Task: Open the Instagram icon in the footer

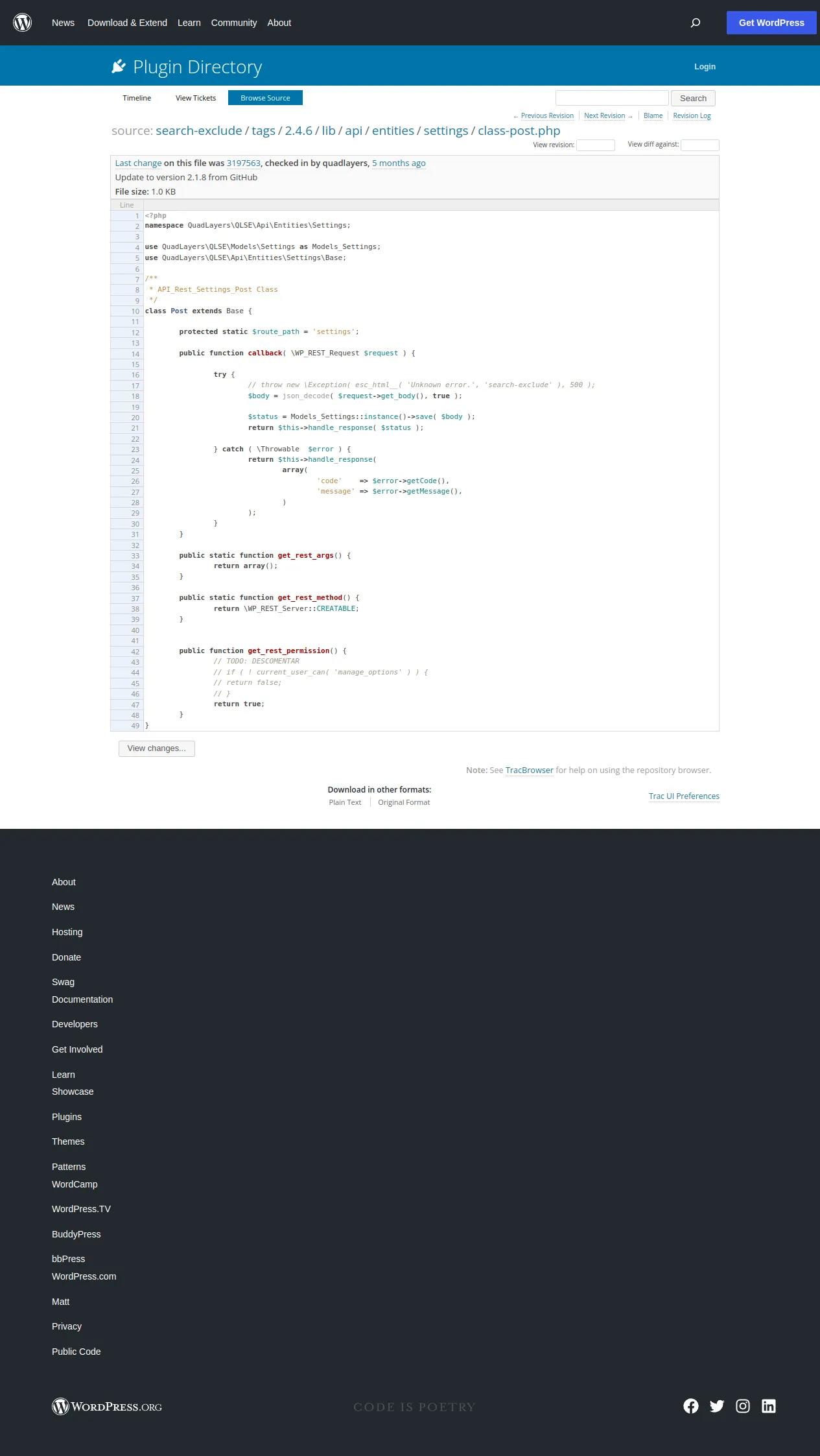Action: 743,1405
